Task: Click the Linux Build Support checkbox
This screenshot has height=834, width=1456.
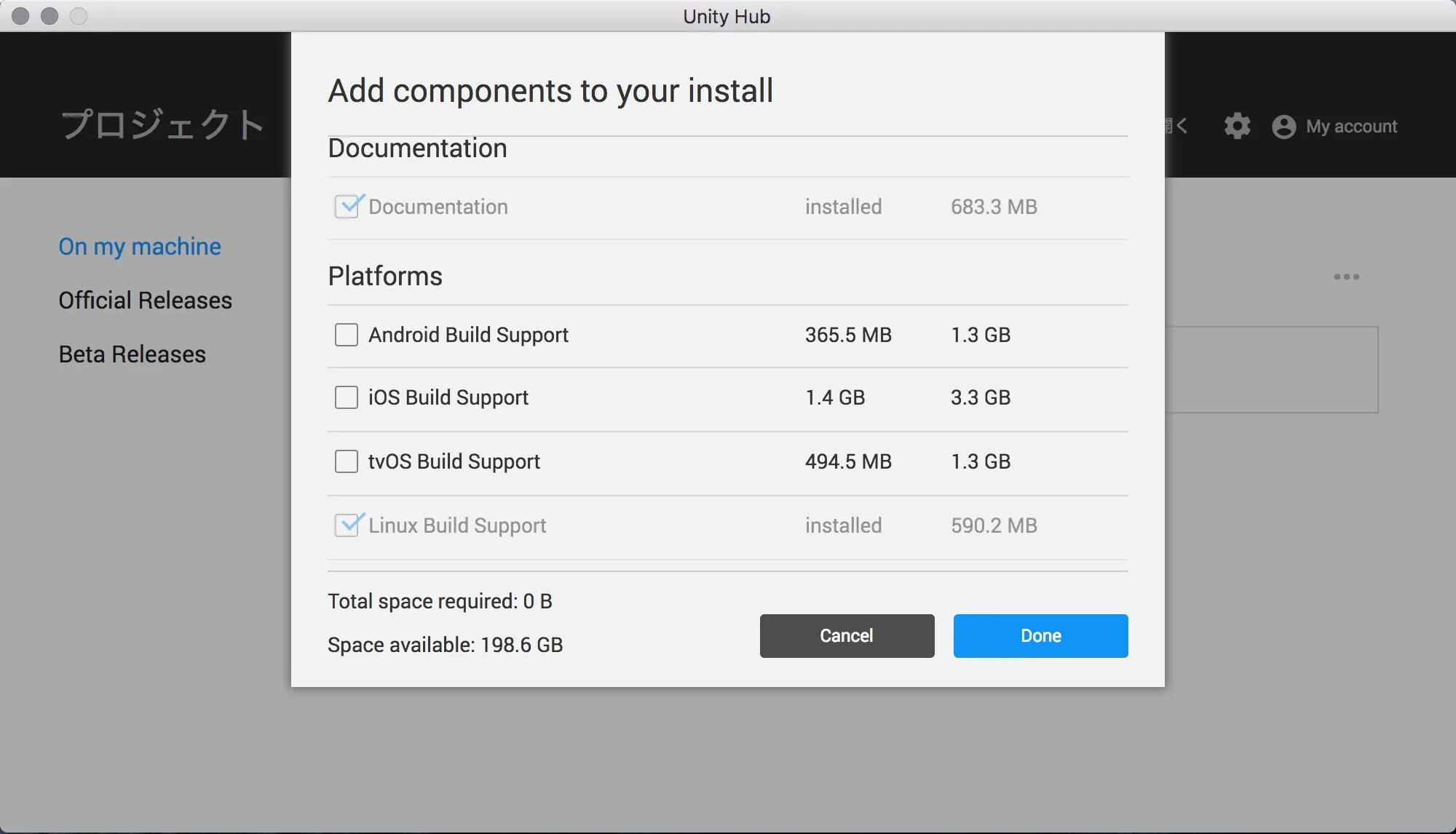Action: click(347, 525)
